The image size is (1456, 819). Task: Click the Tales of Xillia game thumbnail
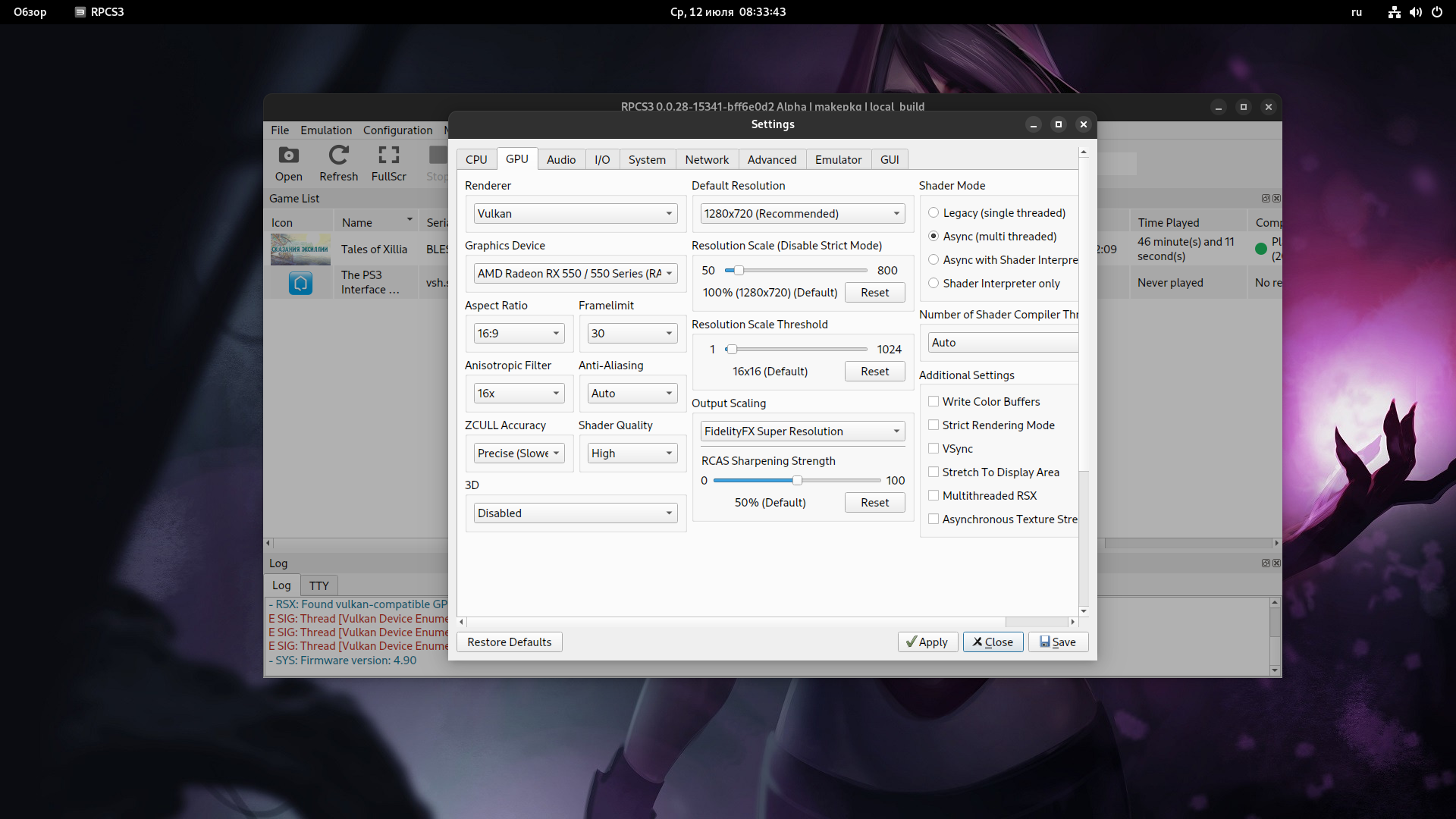pyautogui.click(x=300, y=249)
